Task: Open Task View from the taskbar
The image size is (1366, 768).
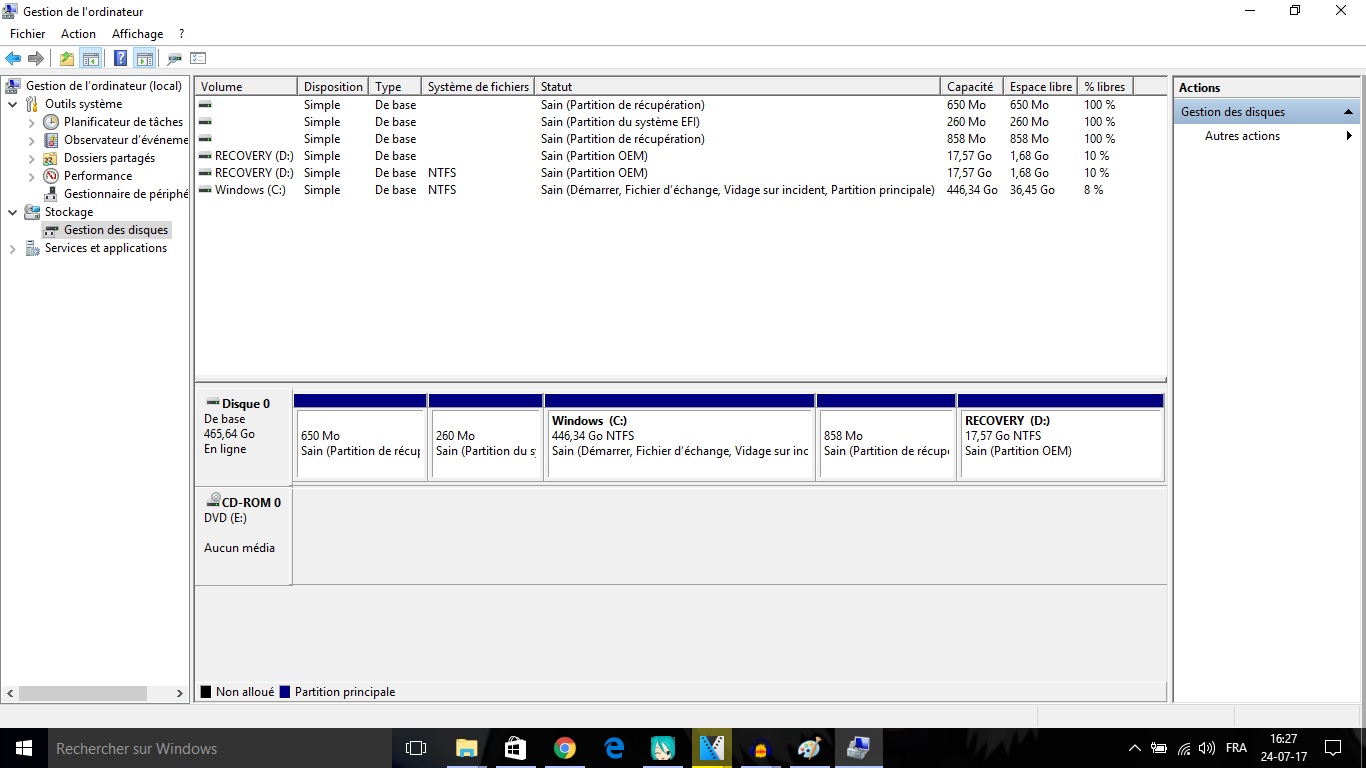Action: (x=416, y=748)
